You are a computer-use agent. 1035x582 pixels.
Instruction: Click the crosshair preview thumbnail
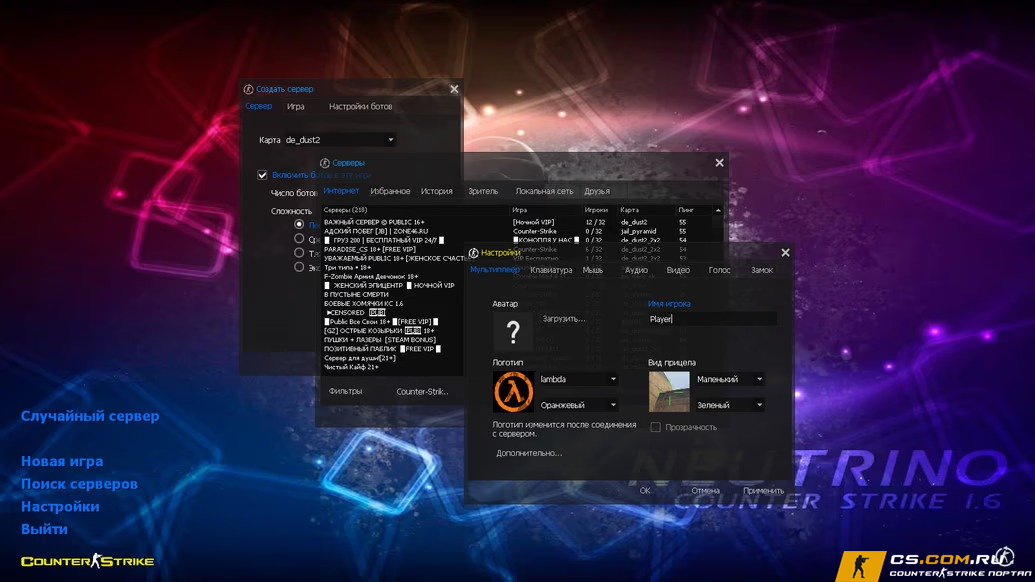tap(669, 391)
